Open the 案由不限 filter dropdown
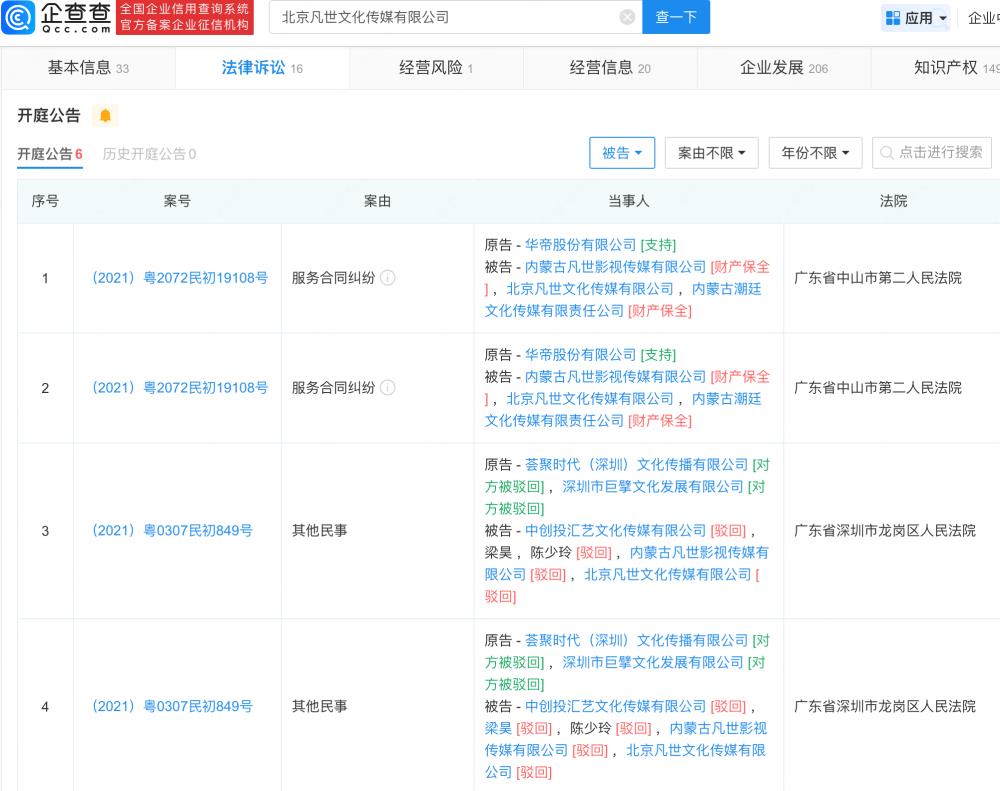This screenshot has width=1000, height=791. pos(711,153)
